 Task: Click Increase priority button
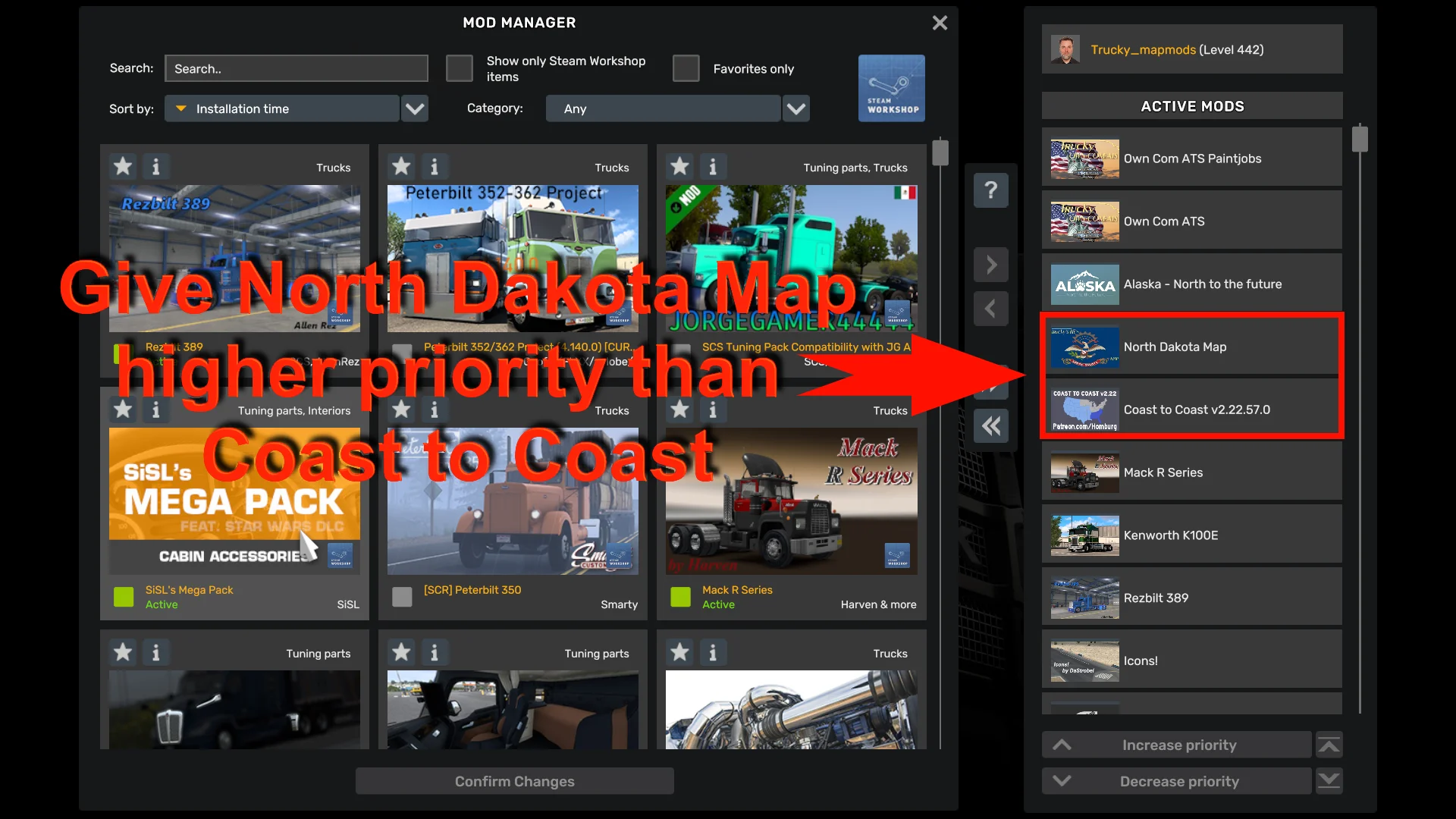(1177, 745)
